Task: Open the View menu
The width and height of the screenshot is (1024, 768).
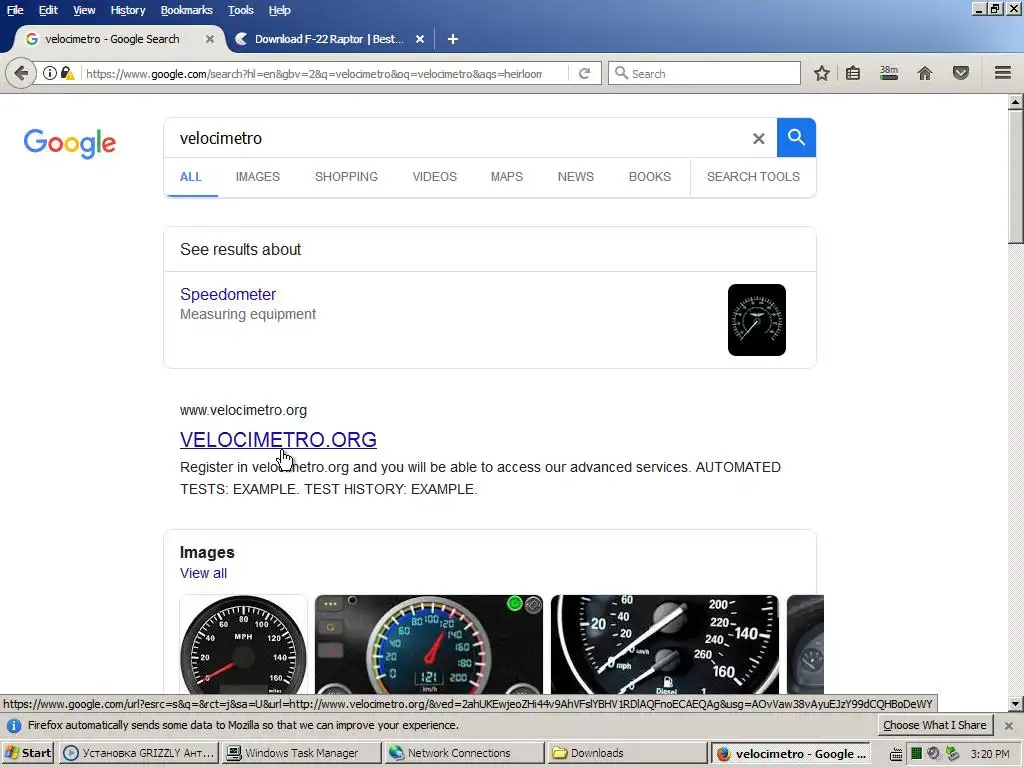Action: [84, 10]
